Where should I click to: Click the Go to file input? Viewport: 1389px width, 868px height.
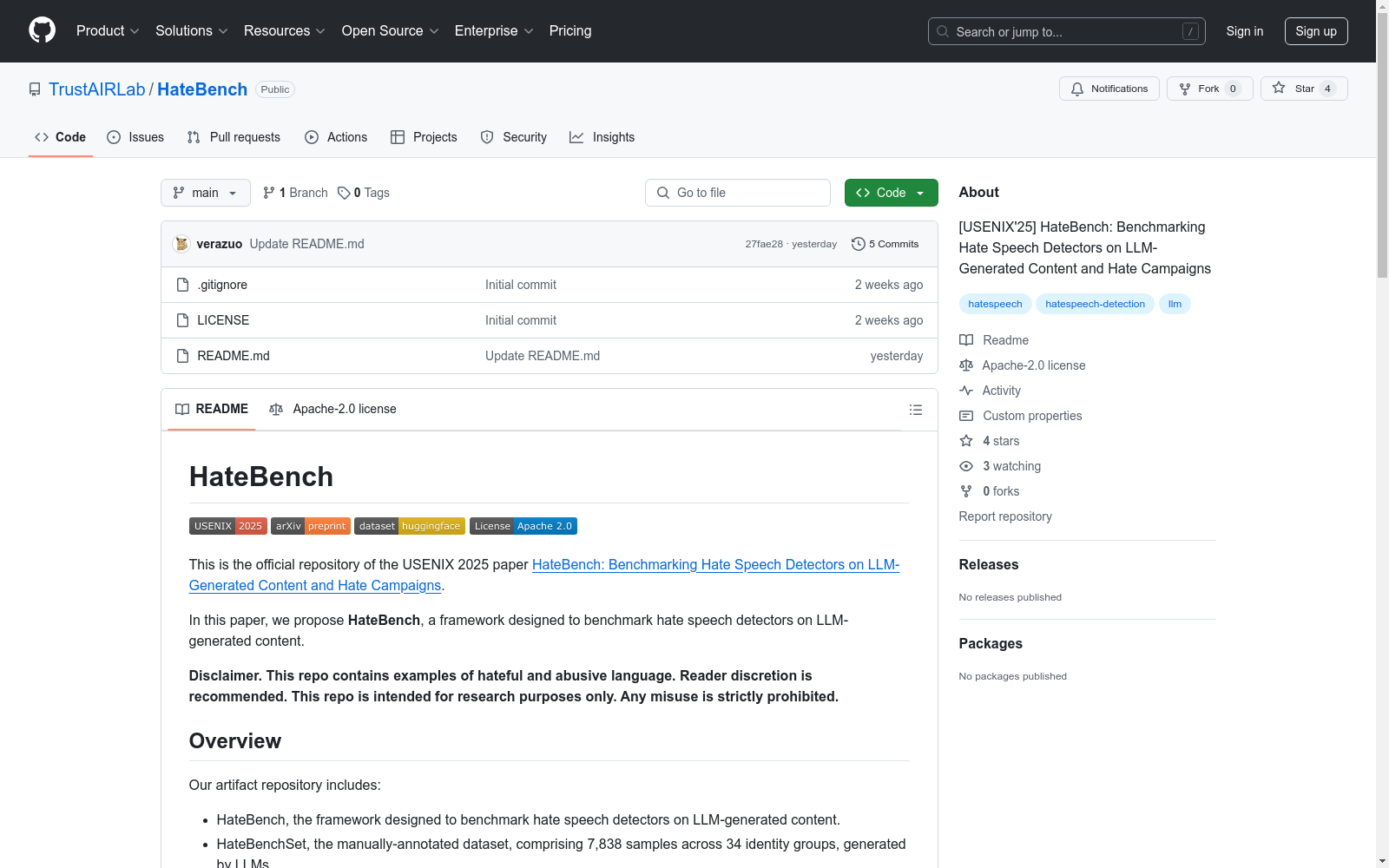(738, 193)
